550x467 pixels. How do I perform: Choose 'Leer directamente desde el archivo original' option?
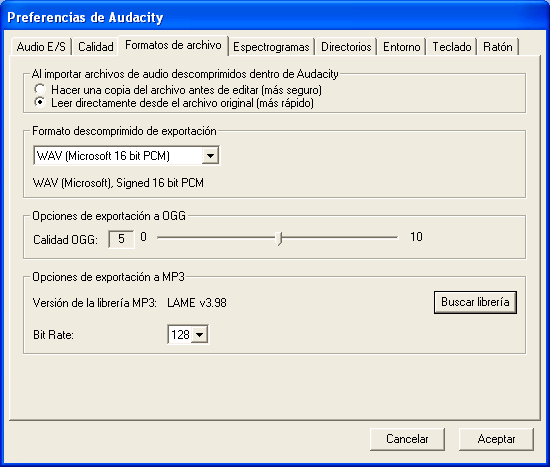click(40, 102)
